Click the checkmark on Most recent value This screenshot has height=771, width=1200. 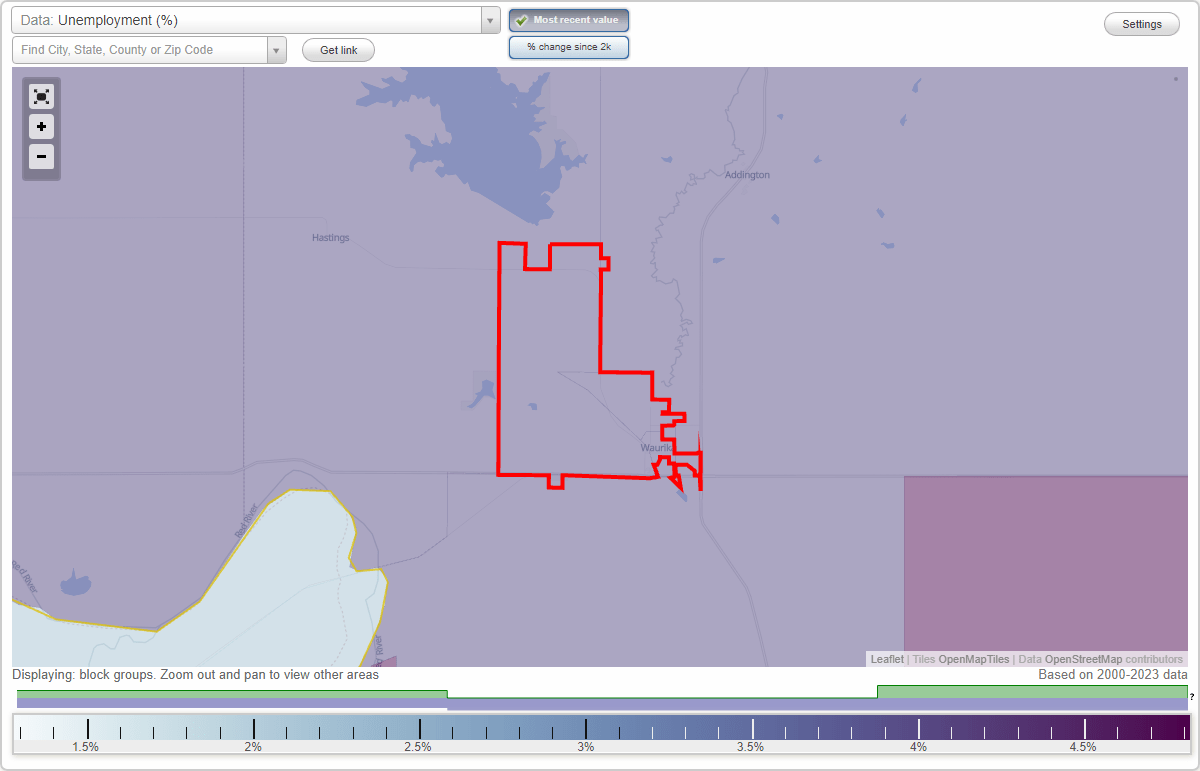click(x=521, y=20)
